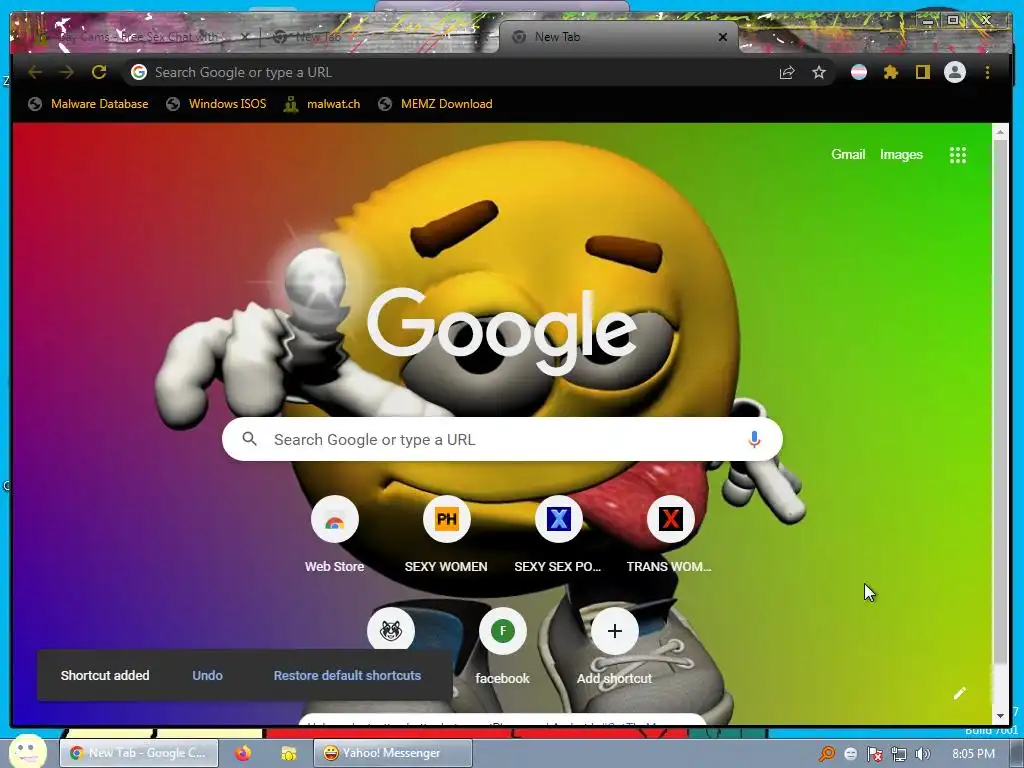Go forward with the forward arrow

click(67, 72)
